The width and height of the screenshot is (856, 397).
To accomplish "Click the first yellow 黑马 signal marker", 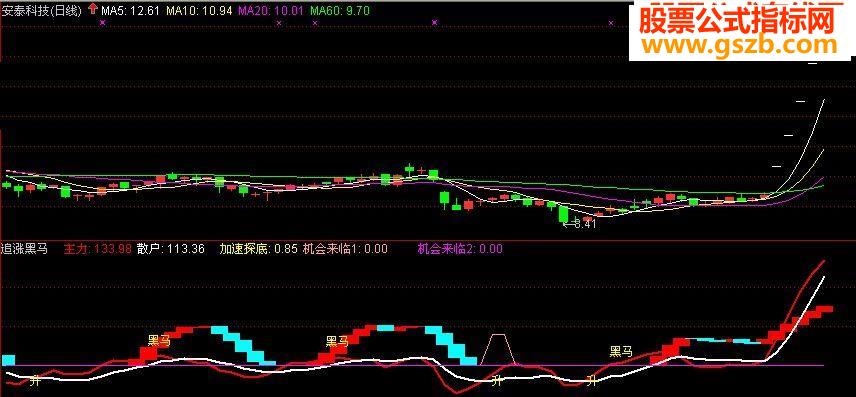I will coord(159,341).
